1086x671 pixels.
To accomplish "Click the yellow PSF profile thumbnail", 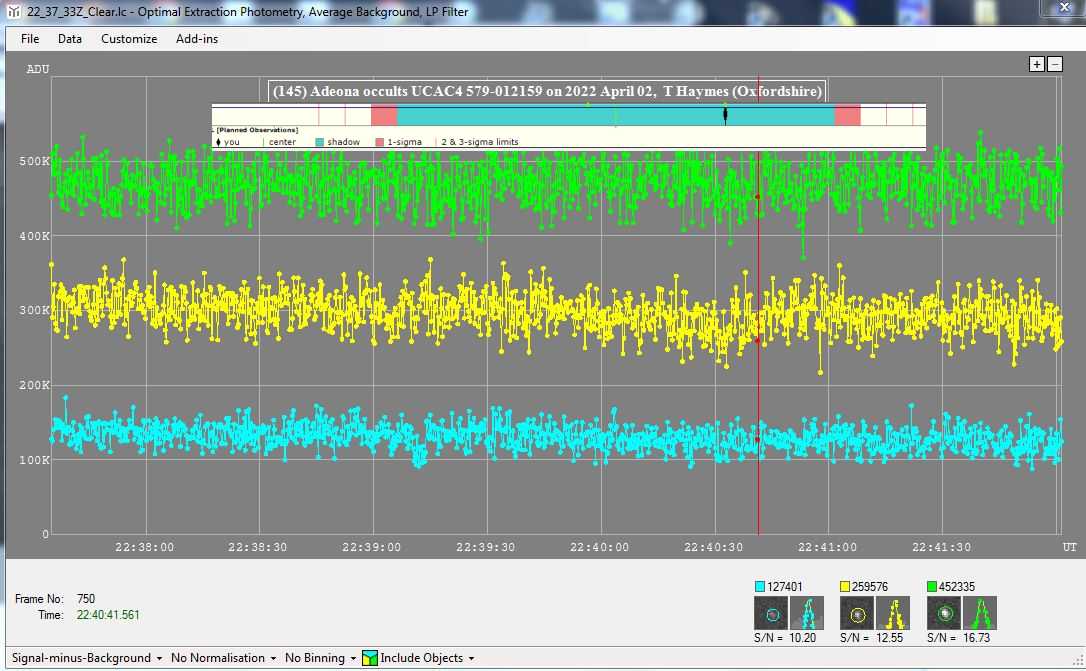I will pyautogui.click(x=894, y=613).
